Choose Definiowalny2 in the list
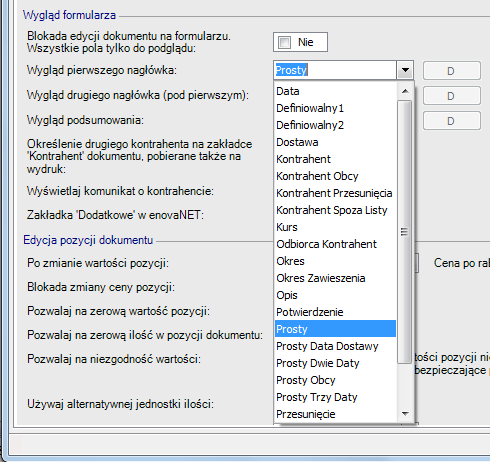This screenshot has width=490, height=462. pyautogui.click(x=335, y=125)
